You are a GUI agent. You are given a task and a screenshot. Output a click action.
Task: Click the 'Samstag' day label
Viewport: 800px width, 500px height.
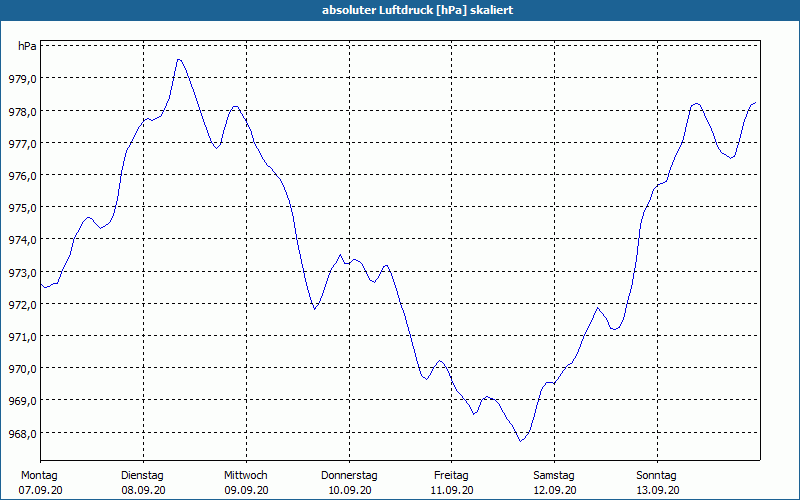554,476
